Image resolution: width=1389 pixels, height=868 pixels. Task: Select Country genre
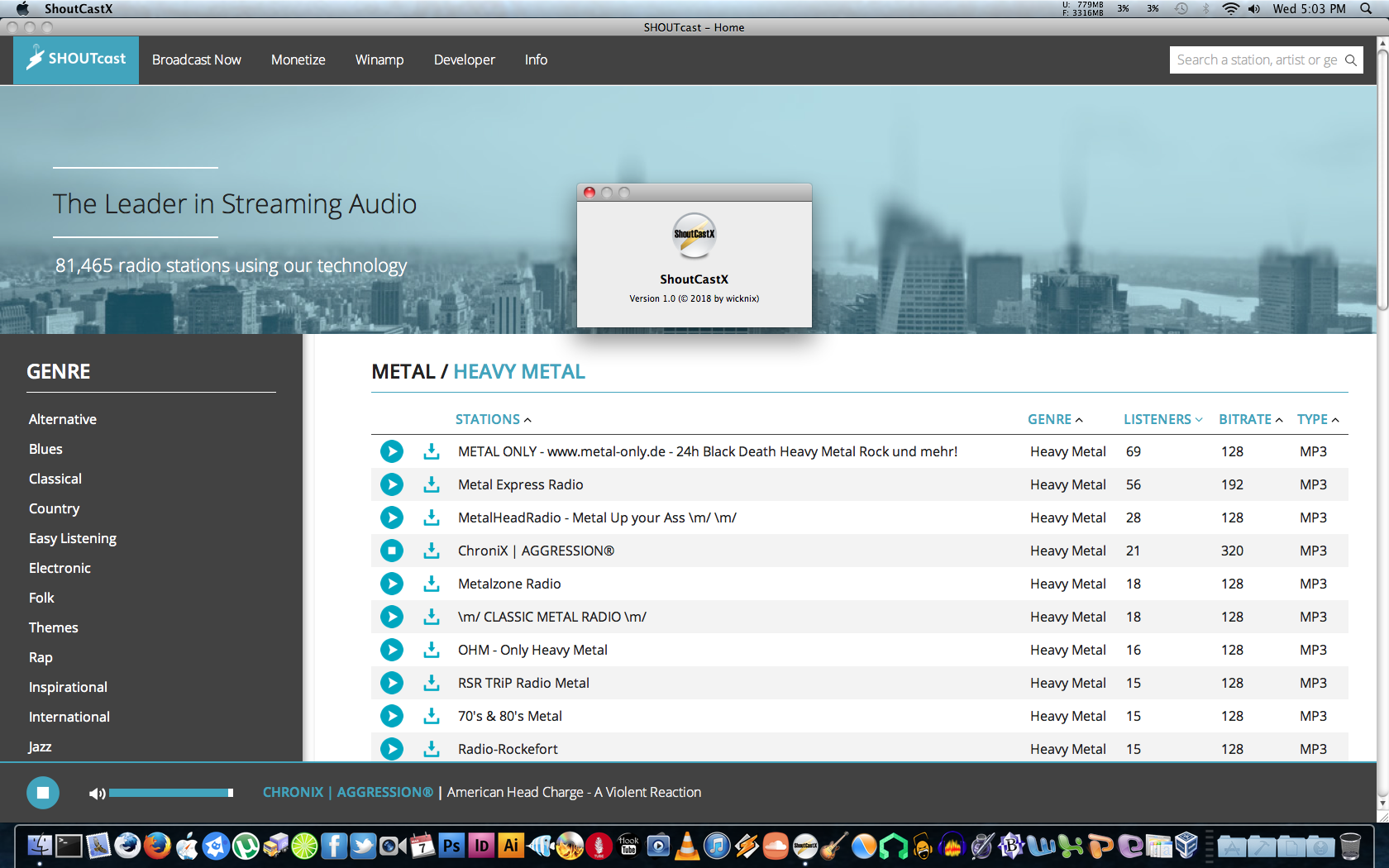(55, 508)
